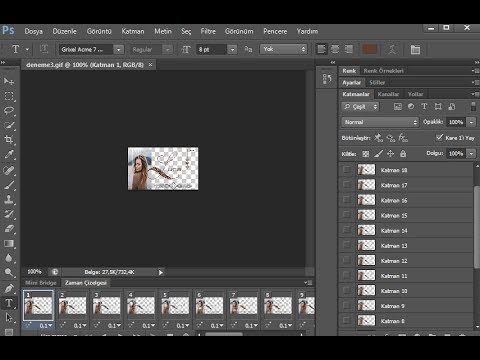Image resolution: width=480 pixels, height=360 pixels.
Task: Open the character and paragraph panel
Action: (x=415, y=50)
